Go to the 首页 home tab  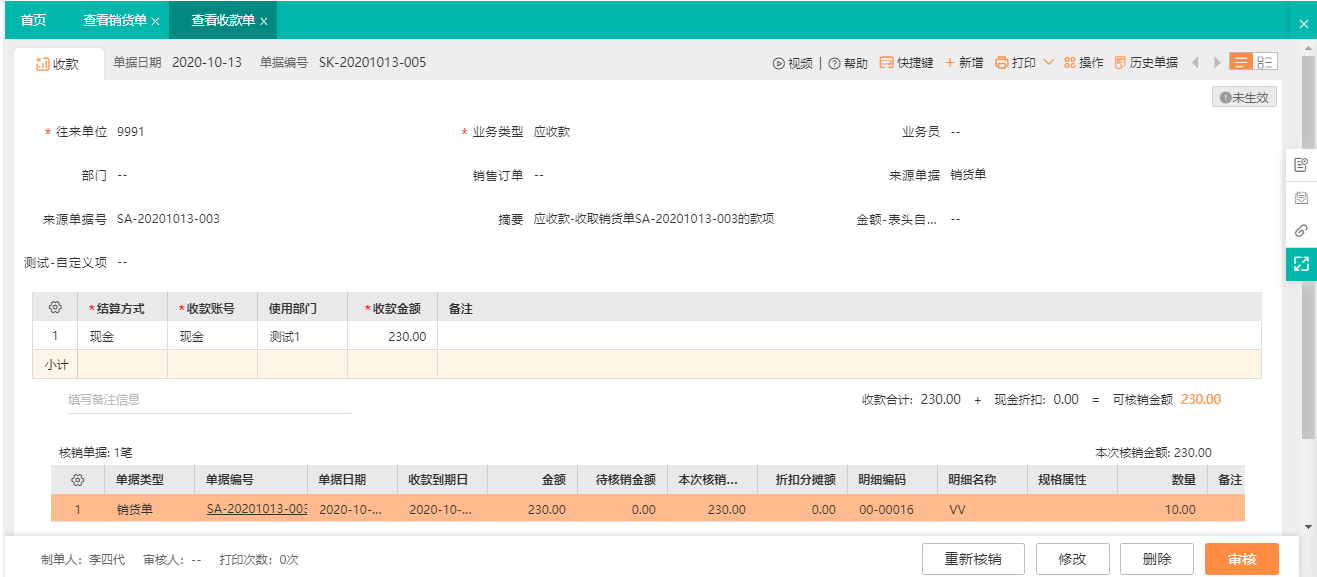click(33, 20)
